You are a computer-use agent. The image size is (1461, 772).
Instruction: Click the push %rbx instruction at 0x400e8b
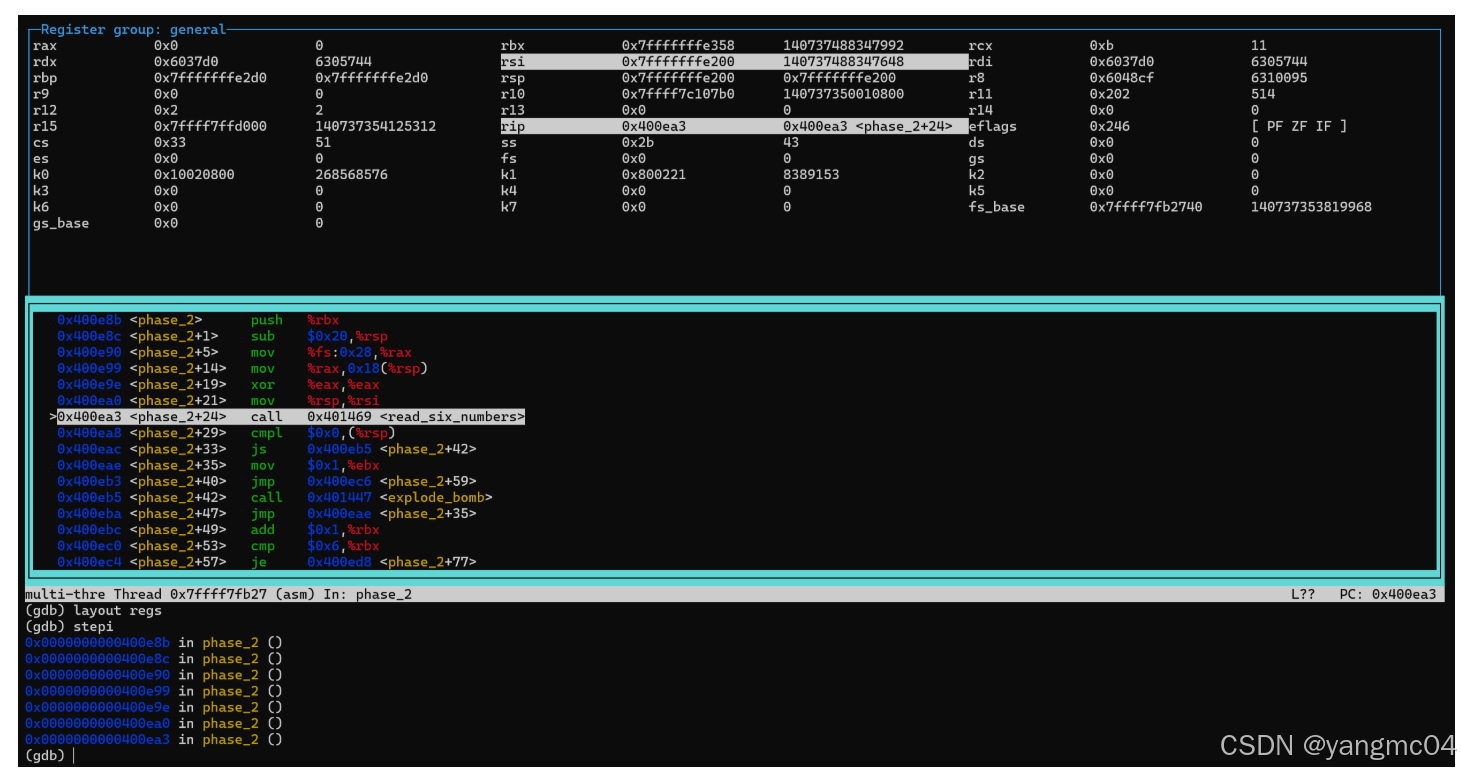pos(198,320)
